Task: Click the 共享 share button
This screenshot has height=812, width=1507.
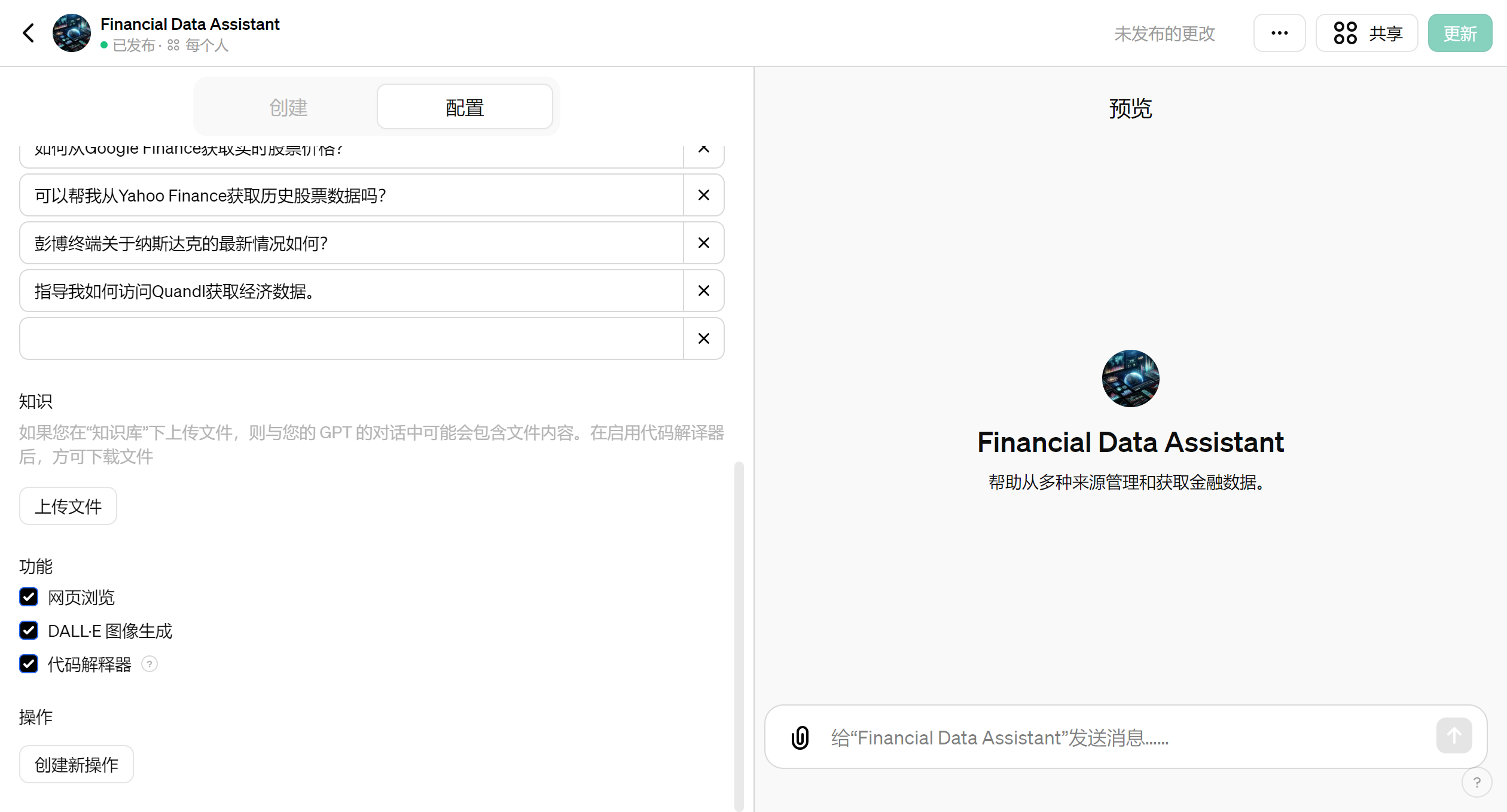Action: tap(1366, 33)
